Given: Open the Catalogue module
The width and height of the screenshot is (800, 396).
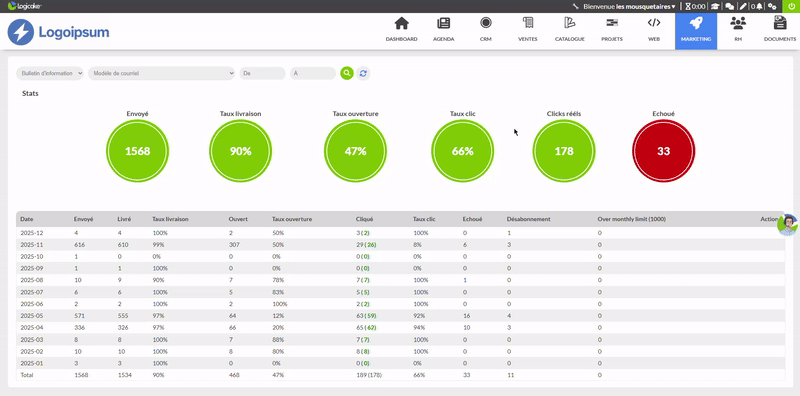Looking at the screenshot, I should (x=569, y=30).
